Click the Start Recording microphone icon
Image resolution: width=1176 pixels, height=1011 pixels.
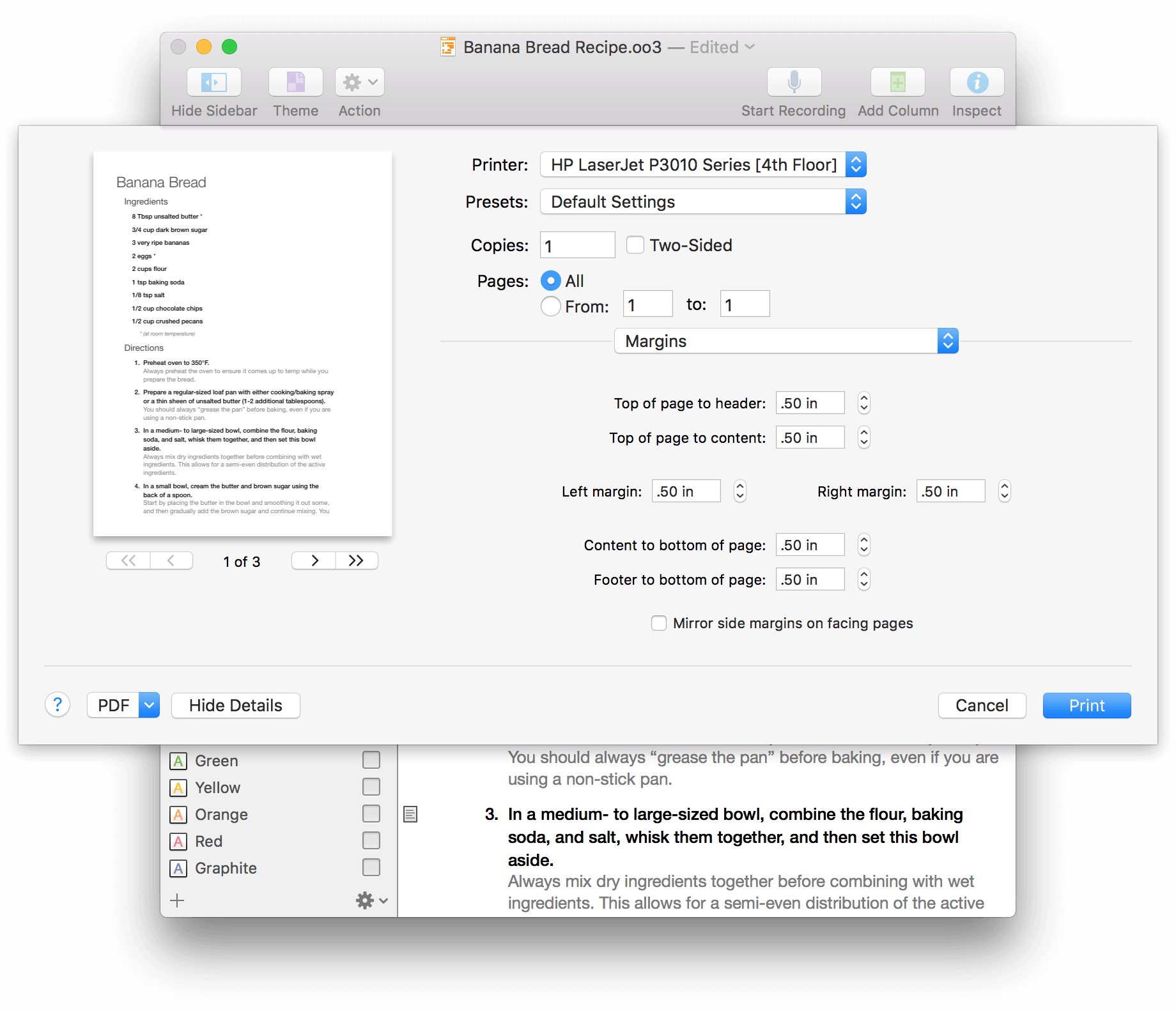pos(794,82)
